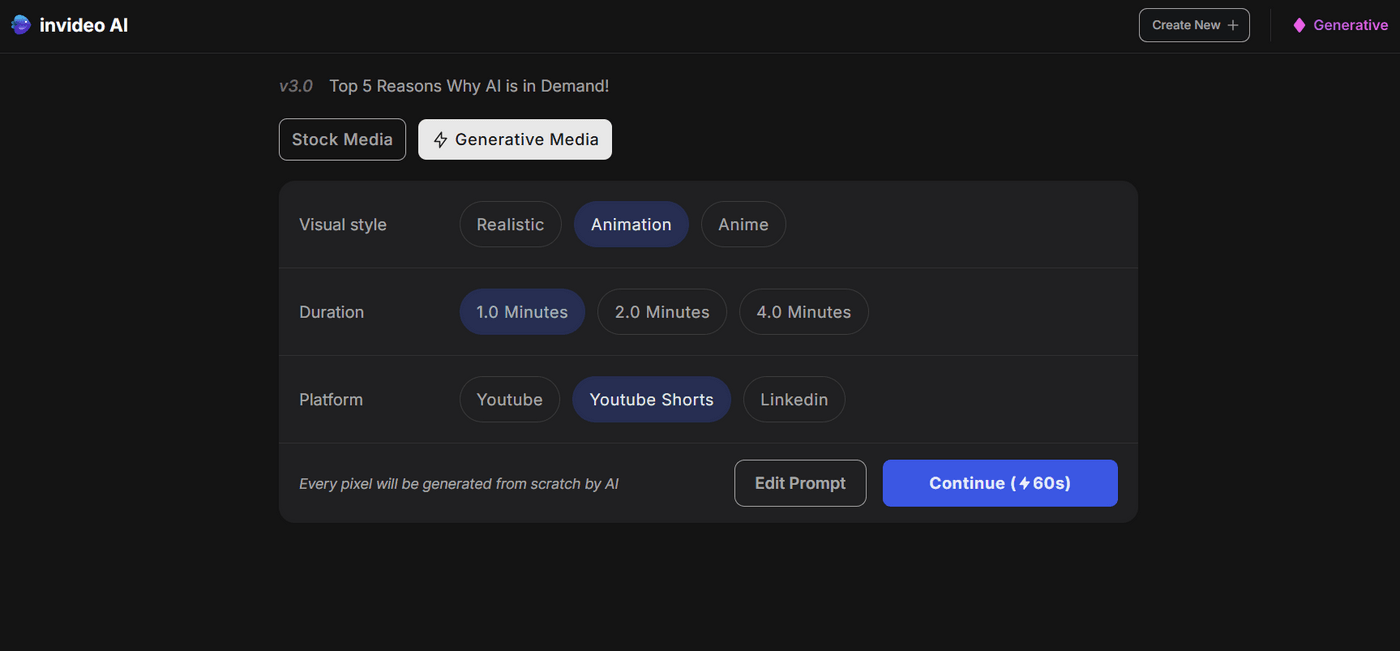
Task: Select the Anime visual style
Action: pos(743,224)
